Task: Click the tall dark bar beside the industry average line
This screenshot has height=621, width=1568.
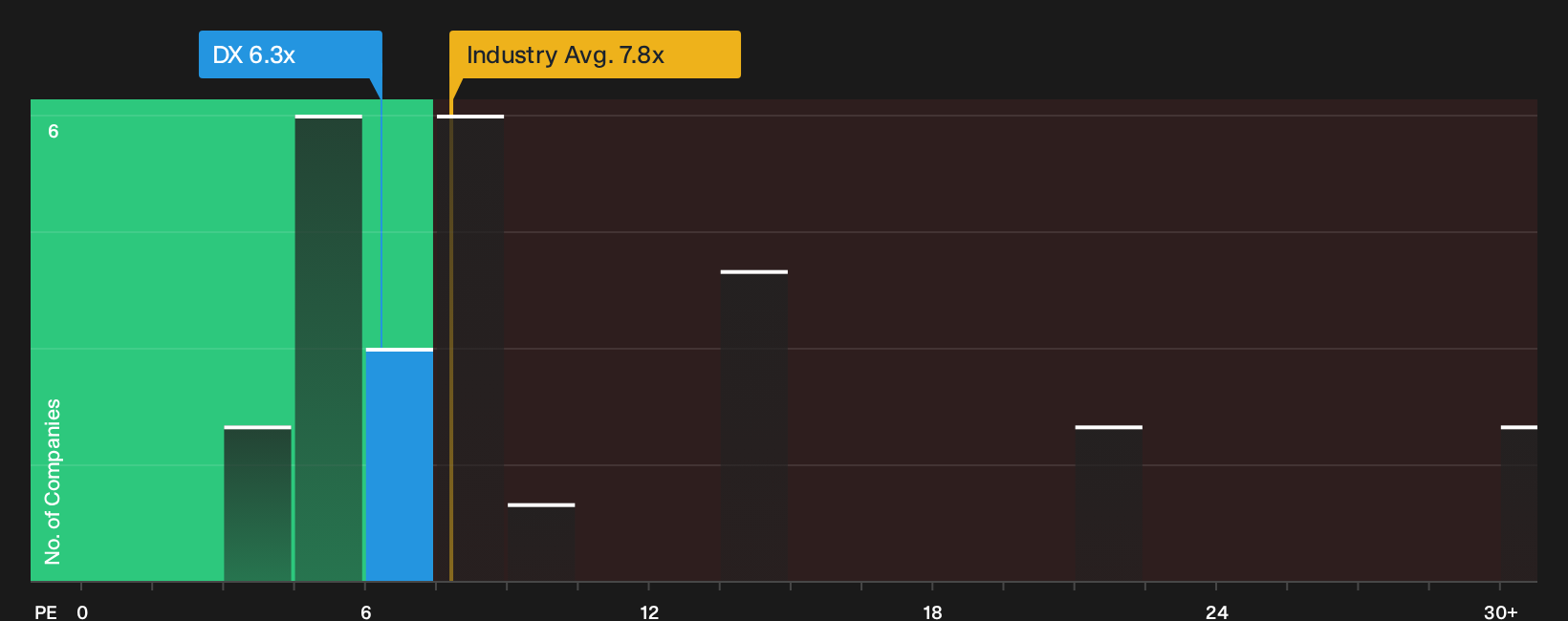Action: point(470,348)
